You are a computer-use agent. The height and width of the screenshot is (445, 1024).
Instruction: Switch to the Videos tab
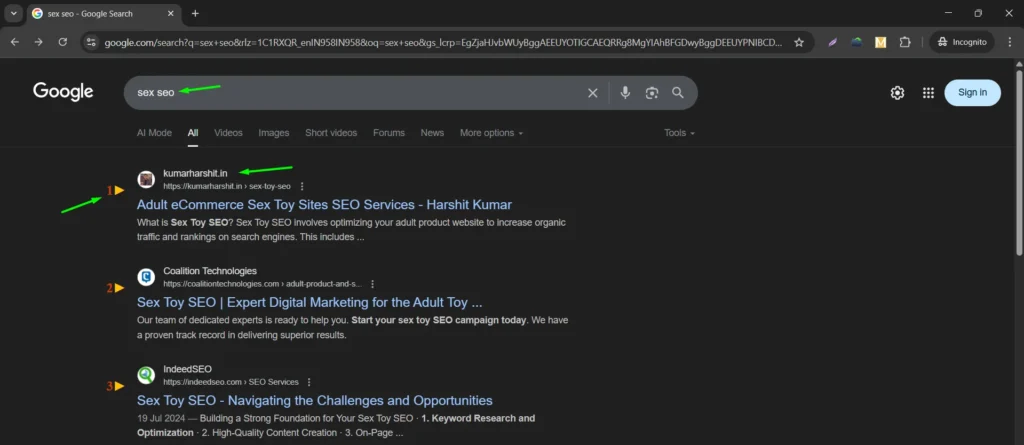coord(229,133)
